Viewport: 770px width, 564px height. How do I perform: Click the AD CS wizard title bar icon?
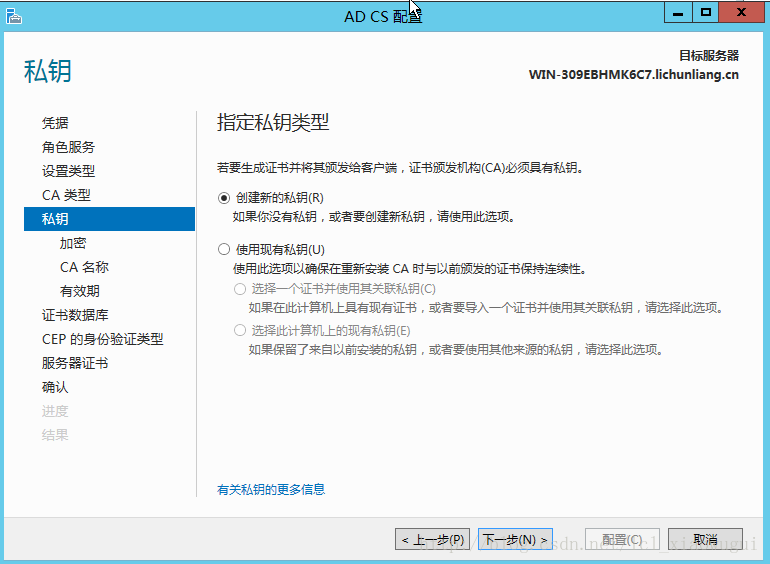click(14, 17)
